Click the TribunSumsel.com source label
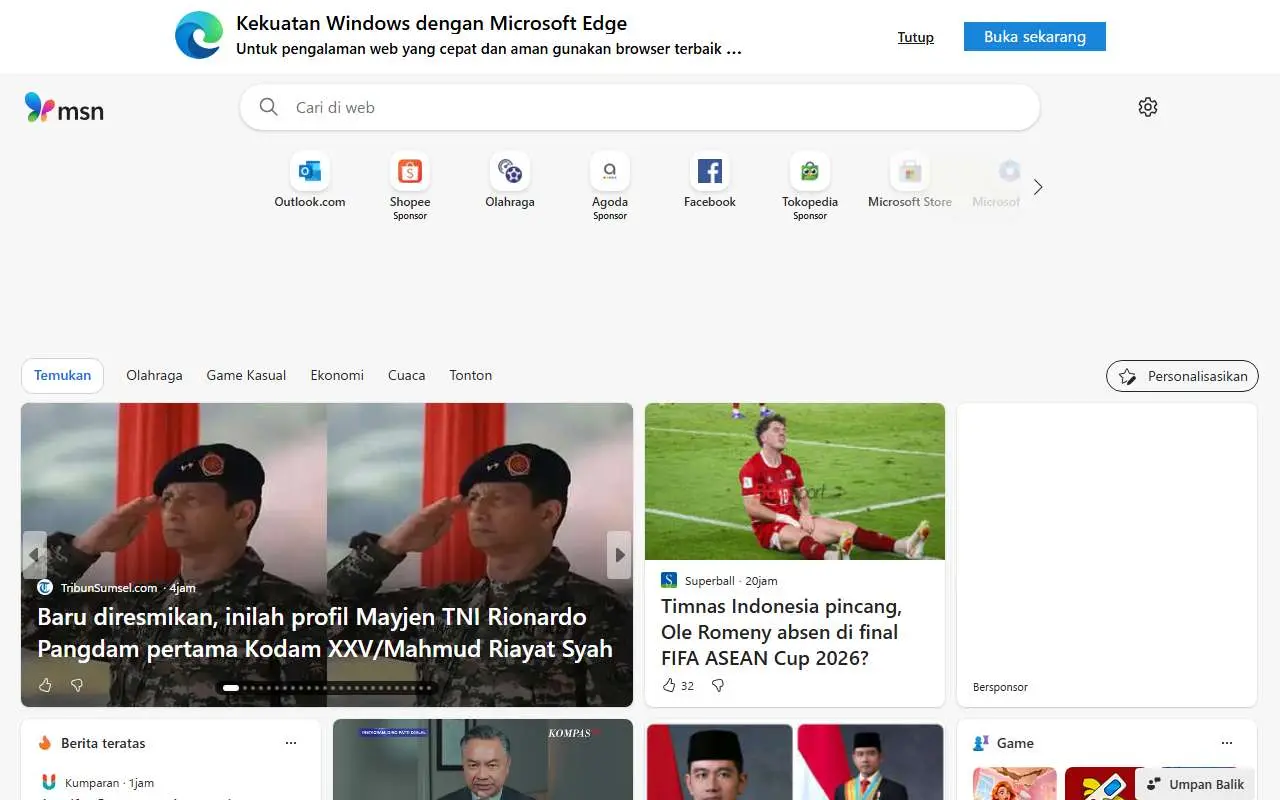This screenshot has height=800, width=1280. pos(109,588)
